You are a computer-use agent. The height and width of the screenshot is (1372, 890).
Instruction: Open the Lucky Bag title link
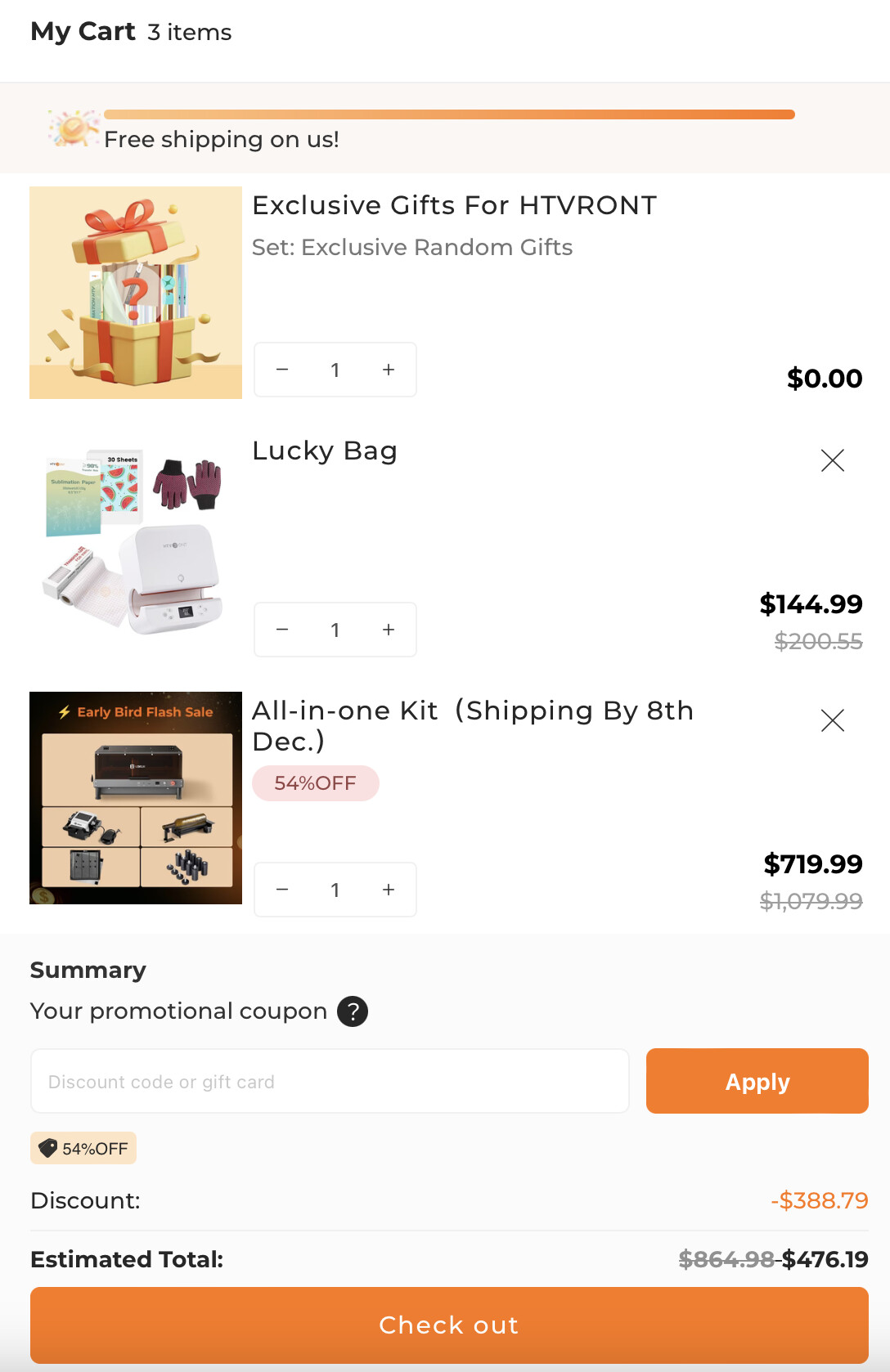[325, 451]
